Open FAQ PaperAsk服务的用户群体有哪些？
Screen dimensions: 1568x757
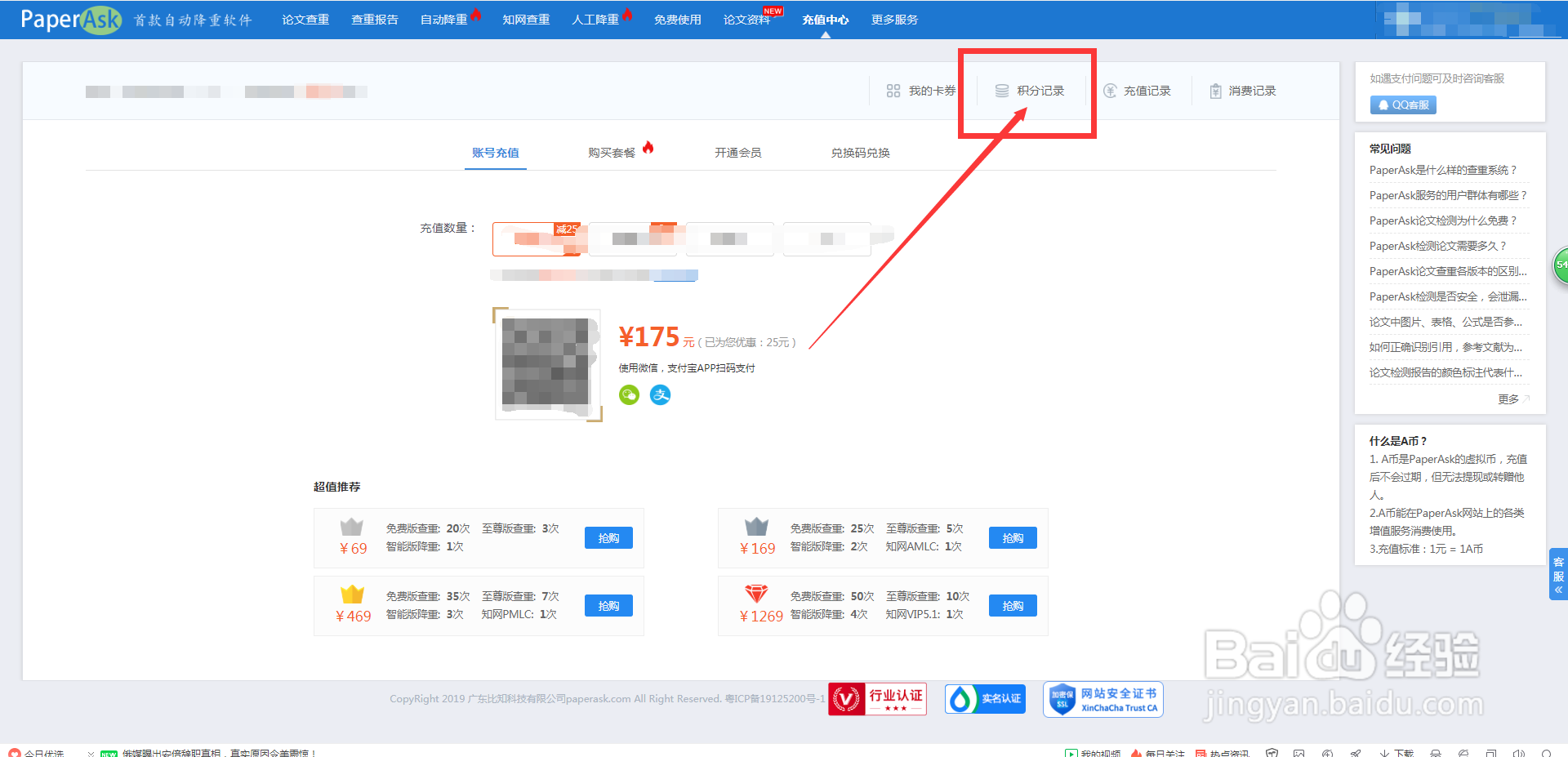click(x=1448, y=195)
